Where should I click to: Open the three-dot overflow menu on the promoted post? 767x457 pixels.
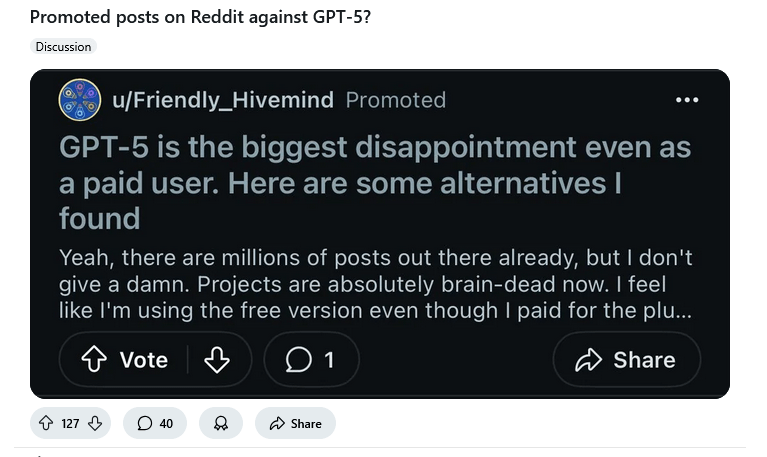(687, 100)
